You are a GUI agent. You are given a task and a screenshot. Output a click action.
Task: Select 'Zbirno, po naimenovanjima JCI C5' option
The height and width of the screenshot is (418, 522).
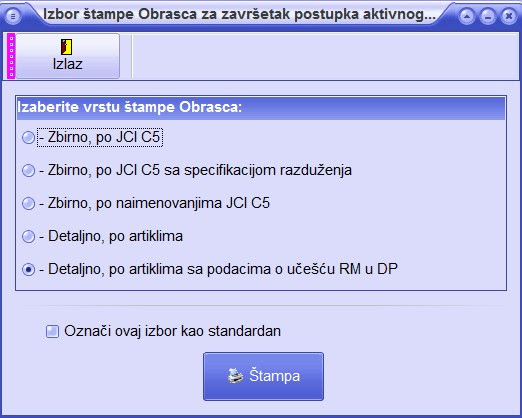[28, 203]
